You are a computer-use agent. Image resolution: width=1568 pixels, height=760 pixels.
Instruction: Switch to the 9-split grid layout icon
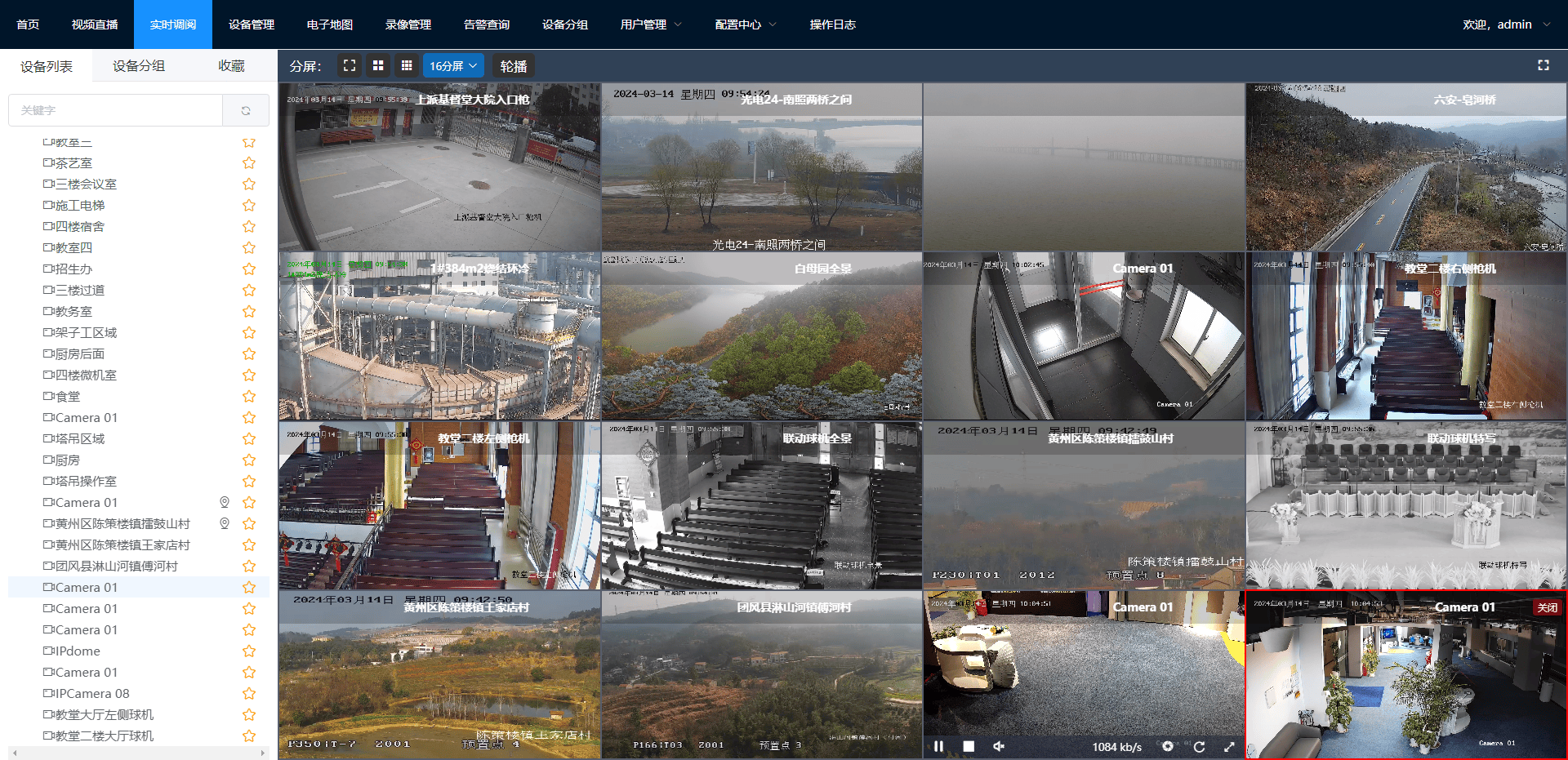tap(406, 65)
